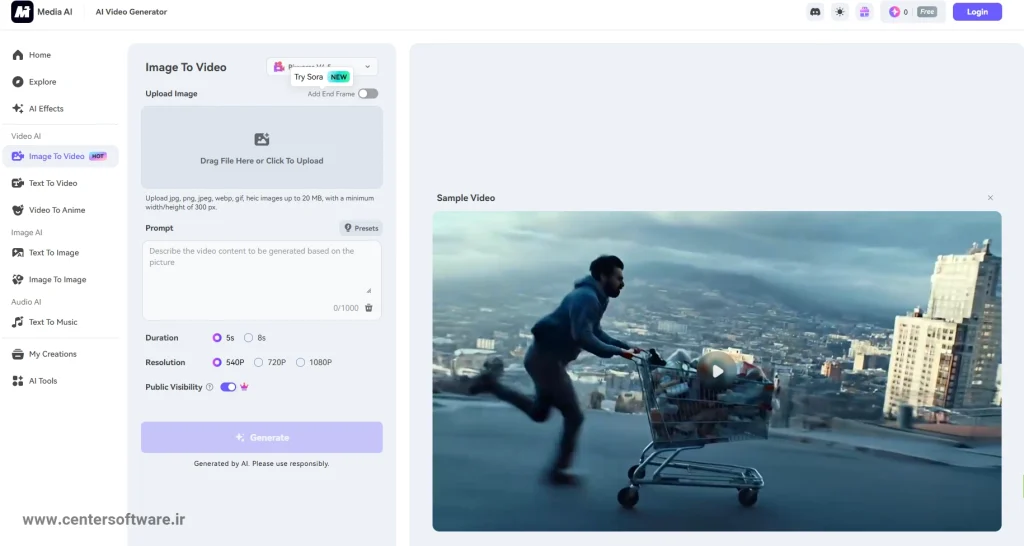
Task: Open Explore in sidebar
Action: (61, 82)
